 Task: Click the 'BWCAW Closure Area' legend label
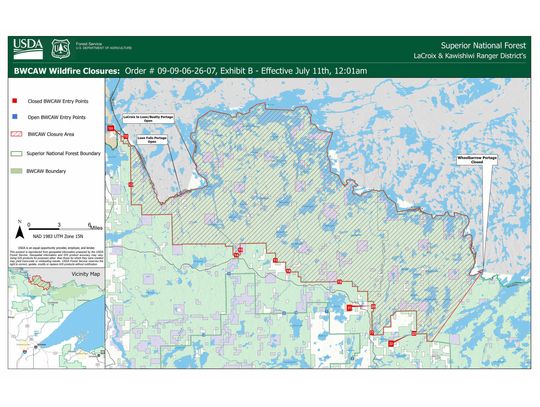pos(51,134)
